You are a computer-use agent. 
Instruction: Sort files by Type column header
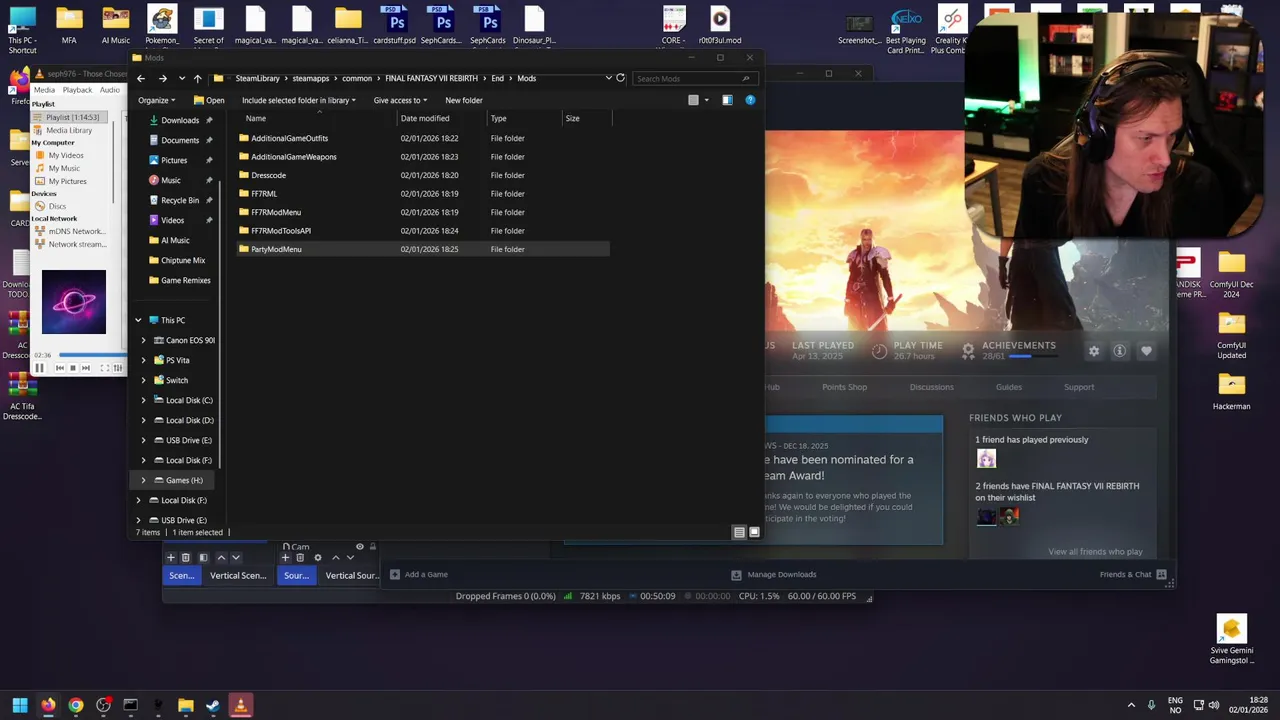pos(498,118)
